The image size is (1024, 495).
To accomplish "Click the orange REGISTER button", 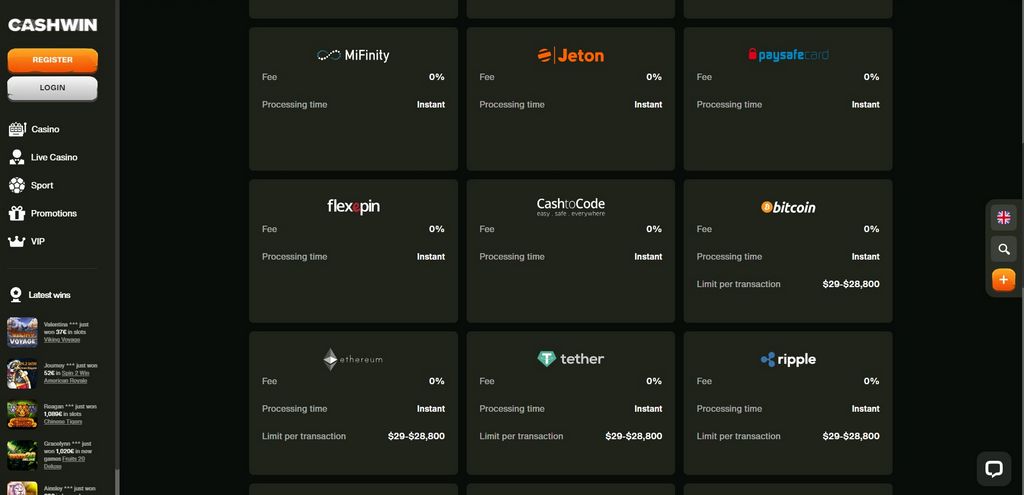I will [52, 60].
